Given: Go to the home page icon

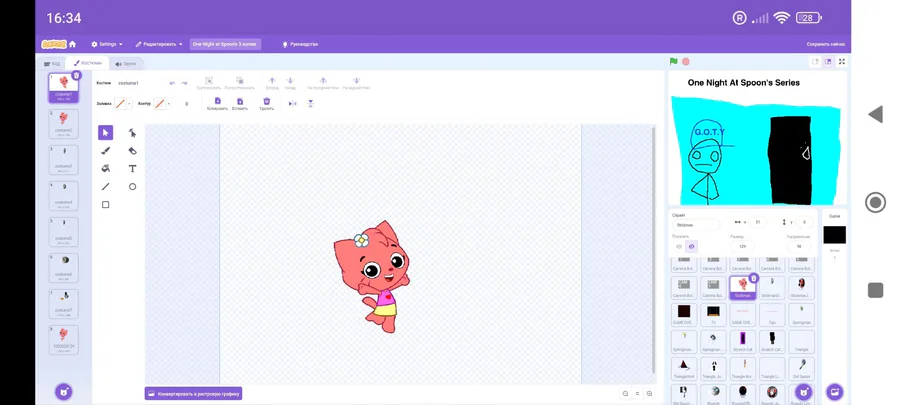Looking at the screenshot, I should (x=72, y=44).
